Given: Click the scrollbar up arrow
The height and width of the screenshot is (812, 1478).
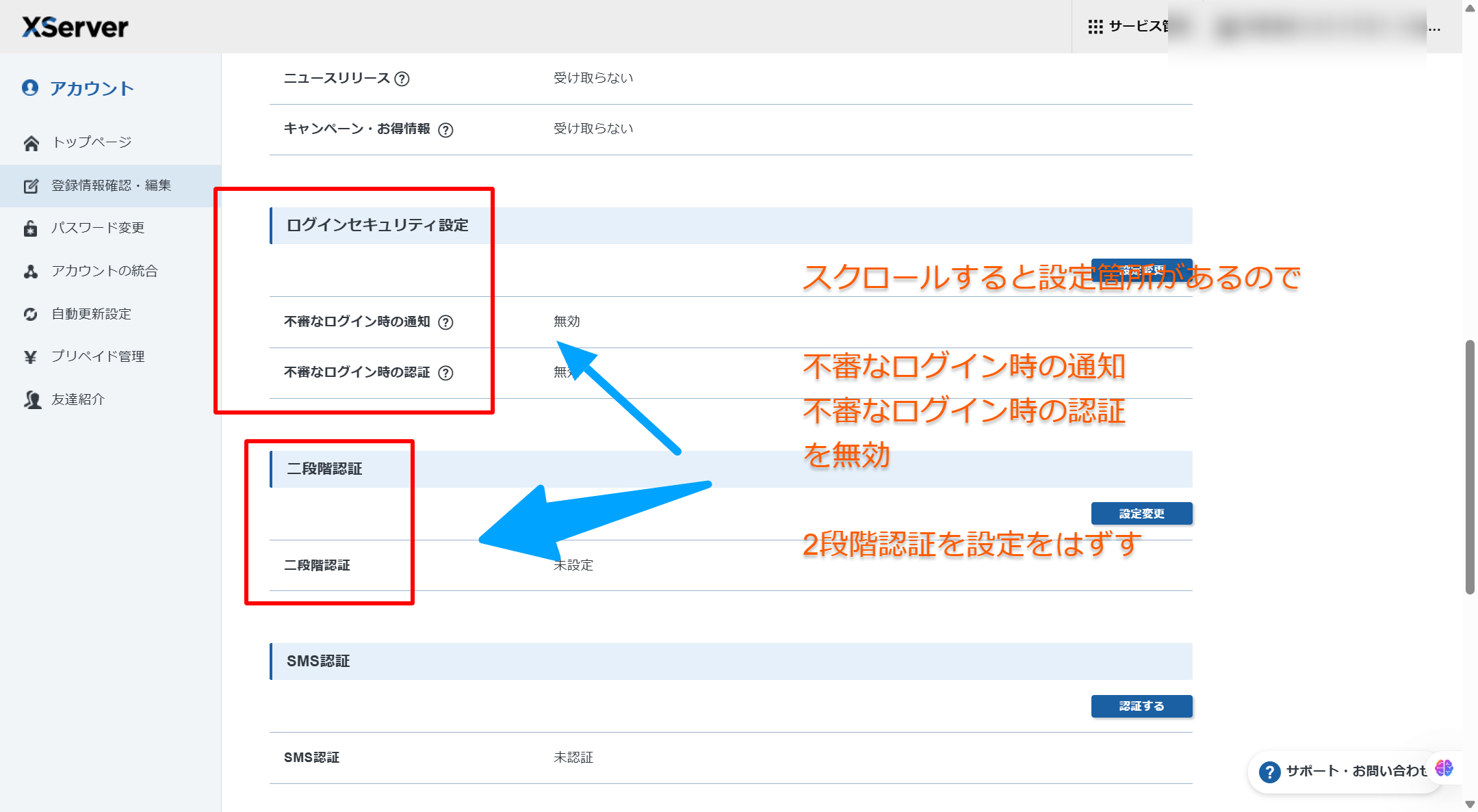Looking at the screenshot, I should point(1469,8).
